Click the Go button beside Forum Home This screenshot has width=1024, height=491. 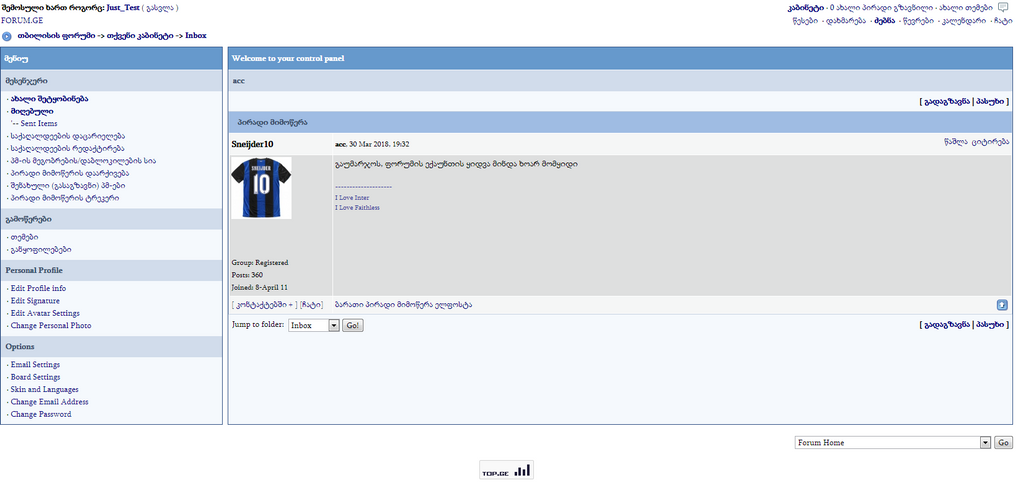point(1004,443)
